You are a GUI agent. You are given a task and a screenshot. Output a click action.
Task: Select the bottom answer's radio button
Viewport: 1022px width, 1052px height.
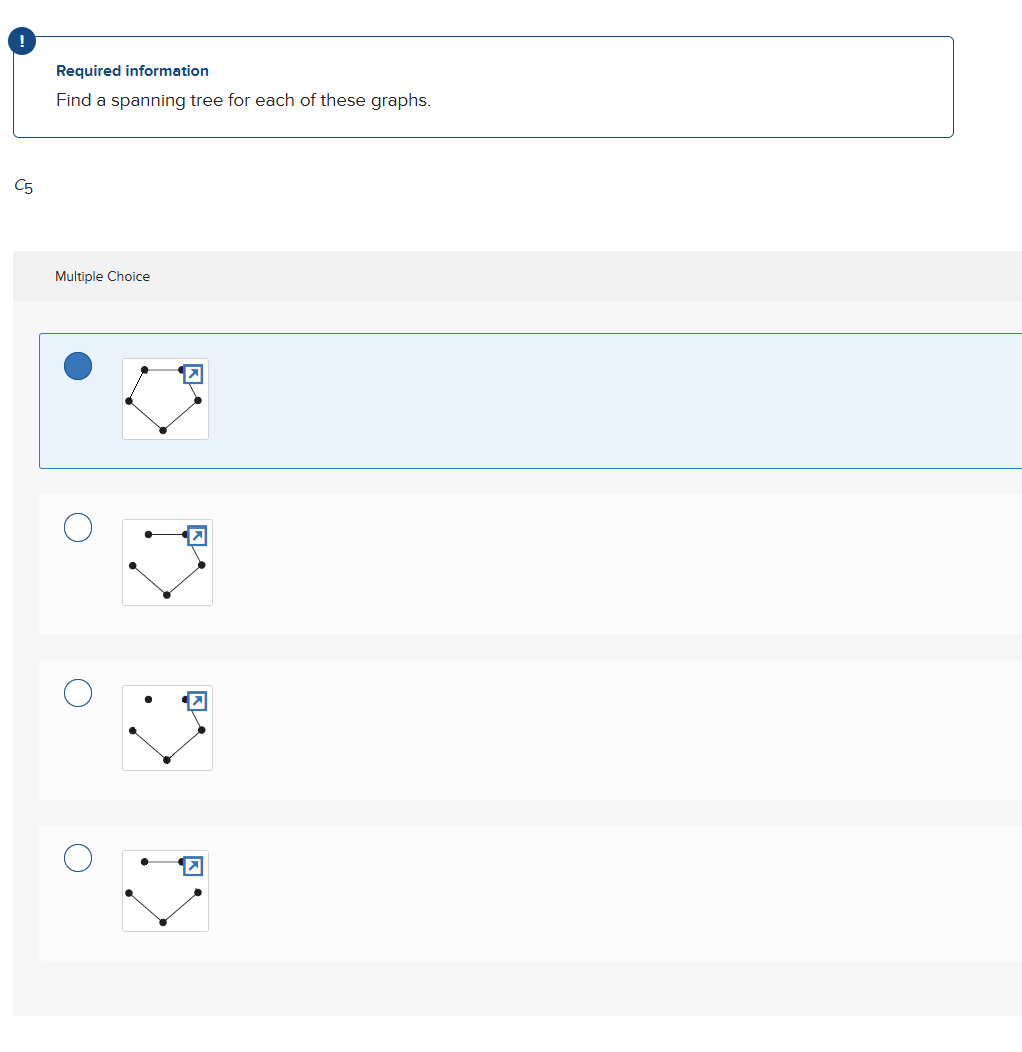pos(77,858)
